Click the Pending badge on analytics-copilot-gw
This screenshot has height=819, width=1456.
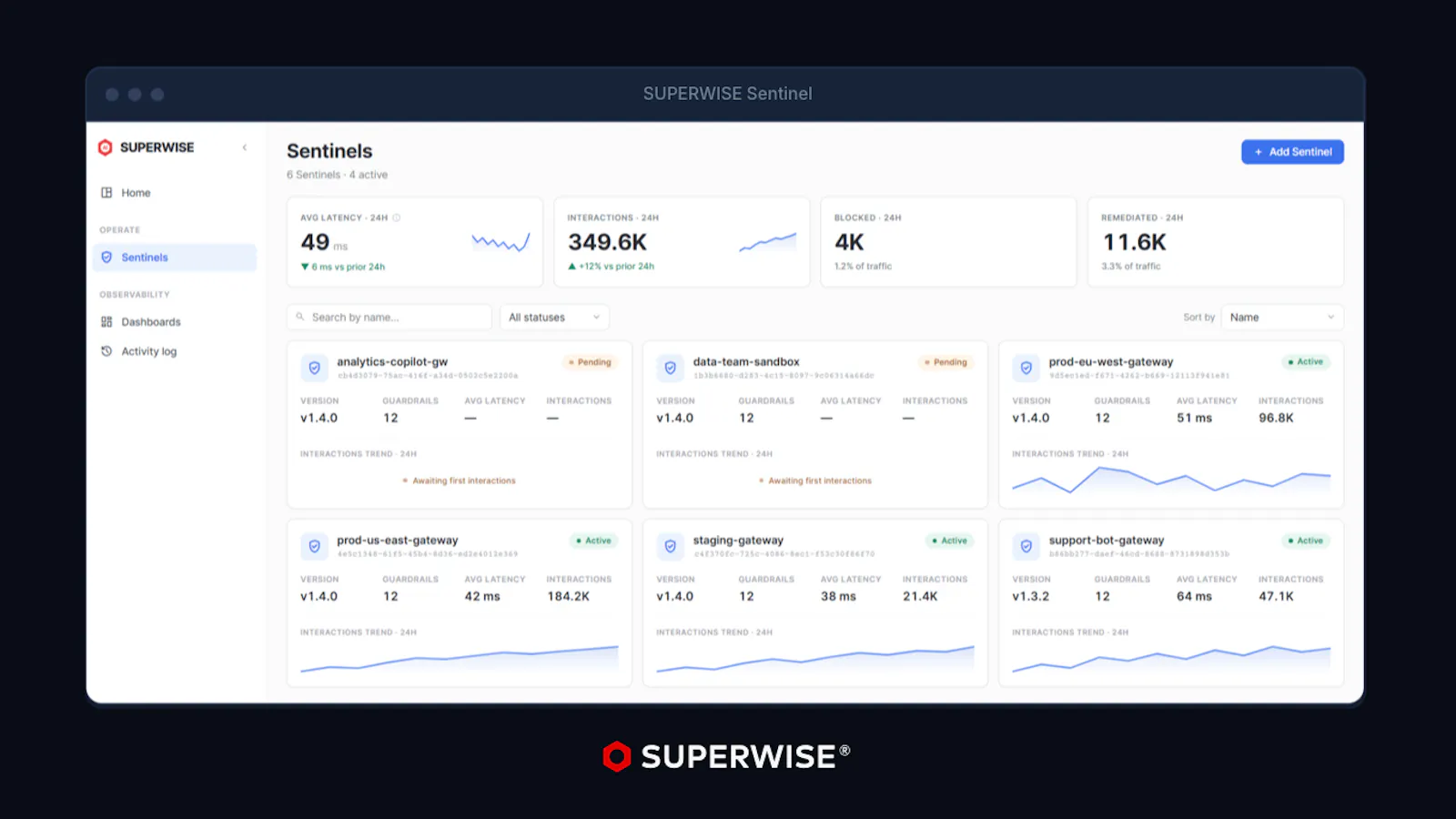click(x=590, y=362)
